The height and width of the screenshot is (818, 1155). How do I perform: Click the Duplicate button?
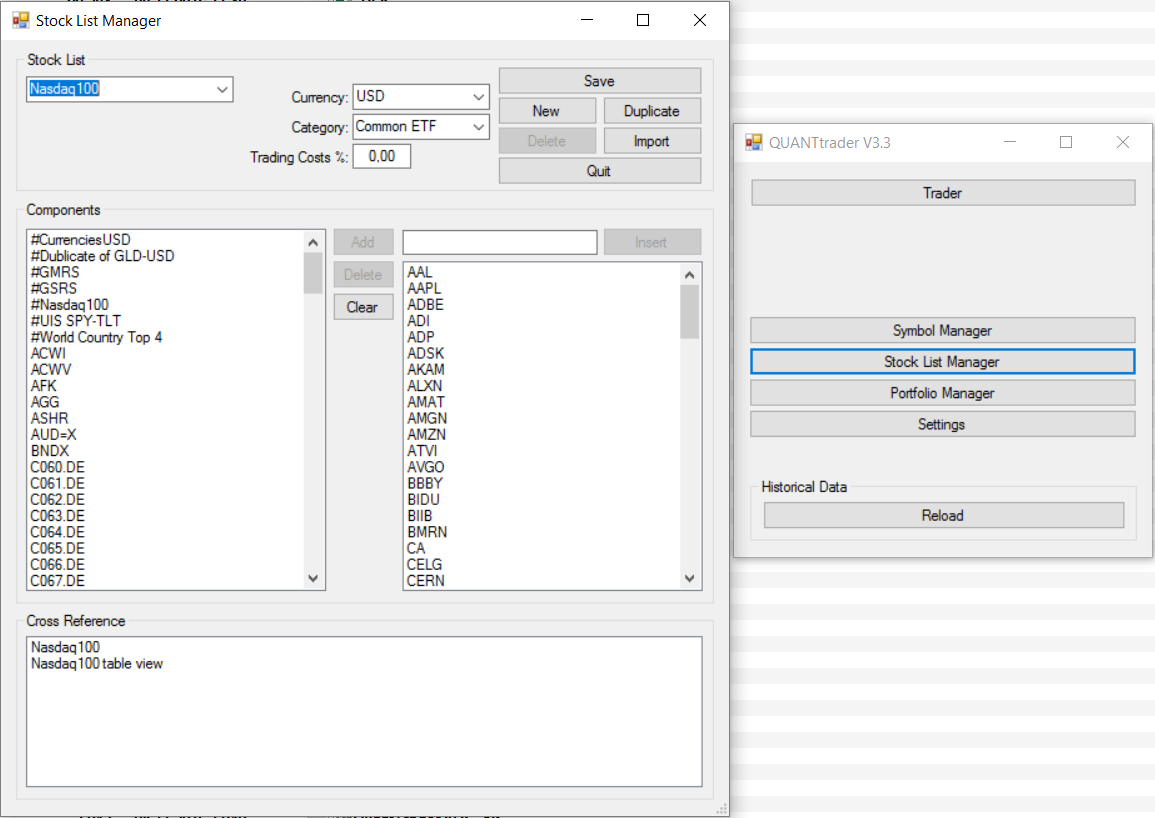[651, 111]
